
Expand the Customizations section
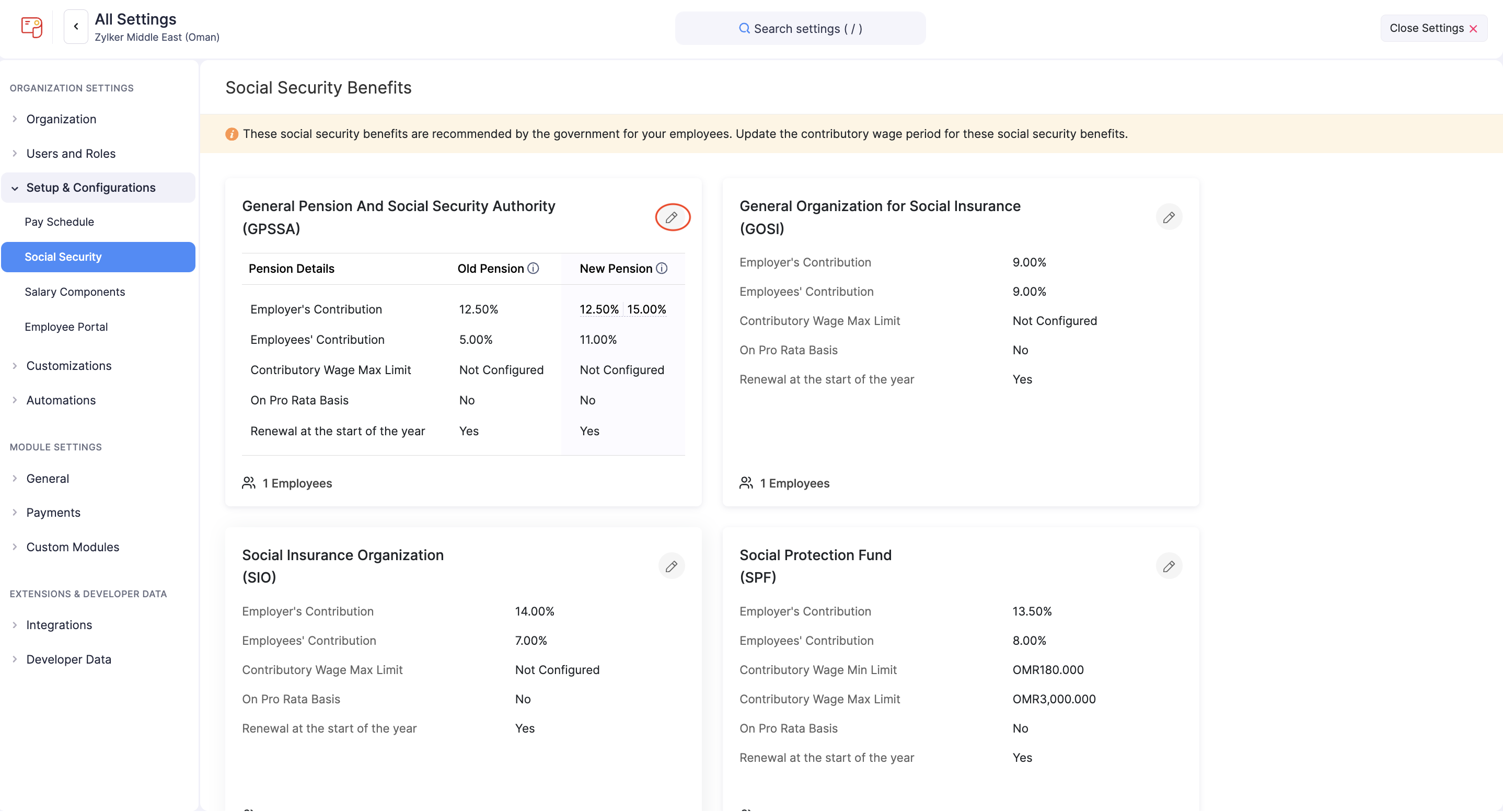pos(68,366)
